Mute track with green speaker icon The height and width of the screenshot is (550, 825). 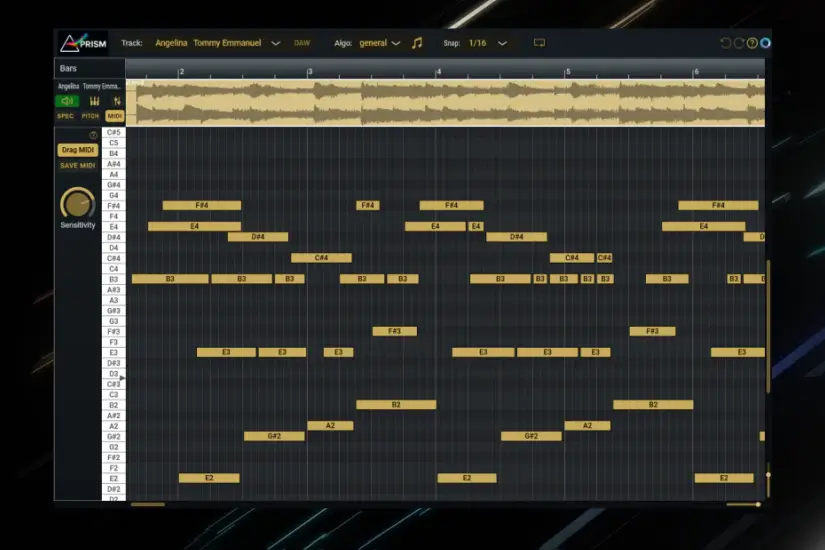[67, 101]
